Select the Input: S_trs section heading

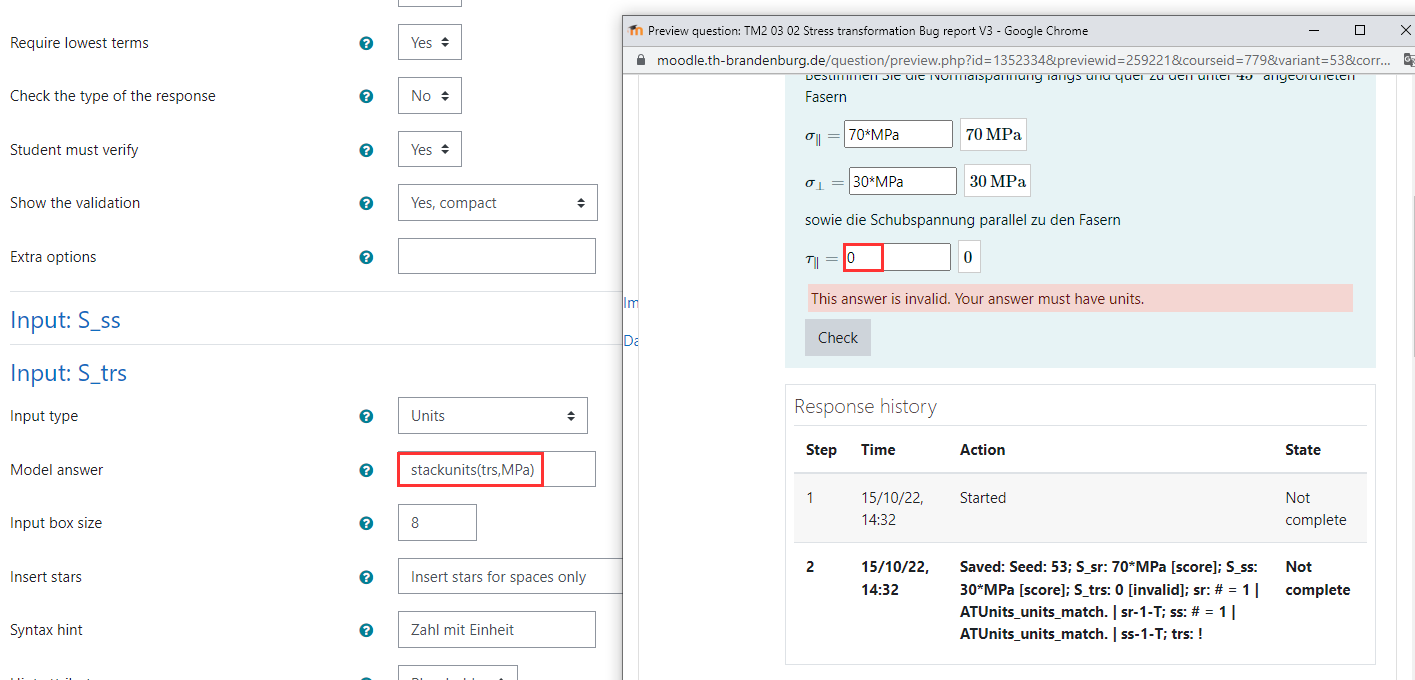click(68, 373)
